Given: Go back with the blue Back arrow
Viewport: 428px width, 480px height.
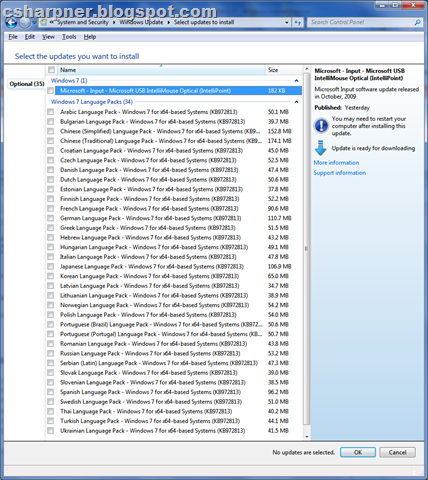Looking at the screenshot, I should coord(11,23).
